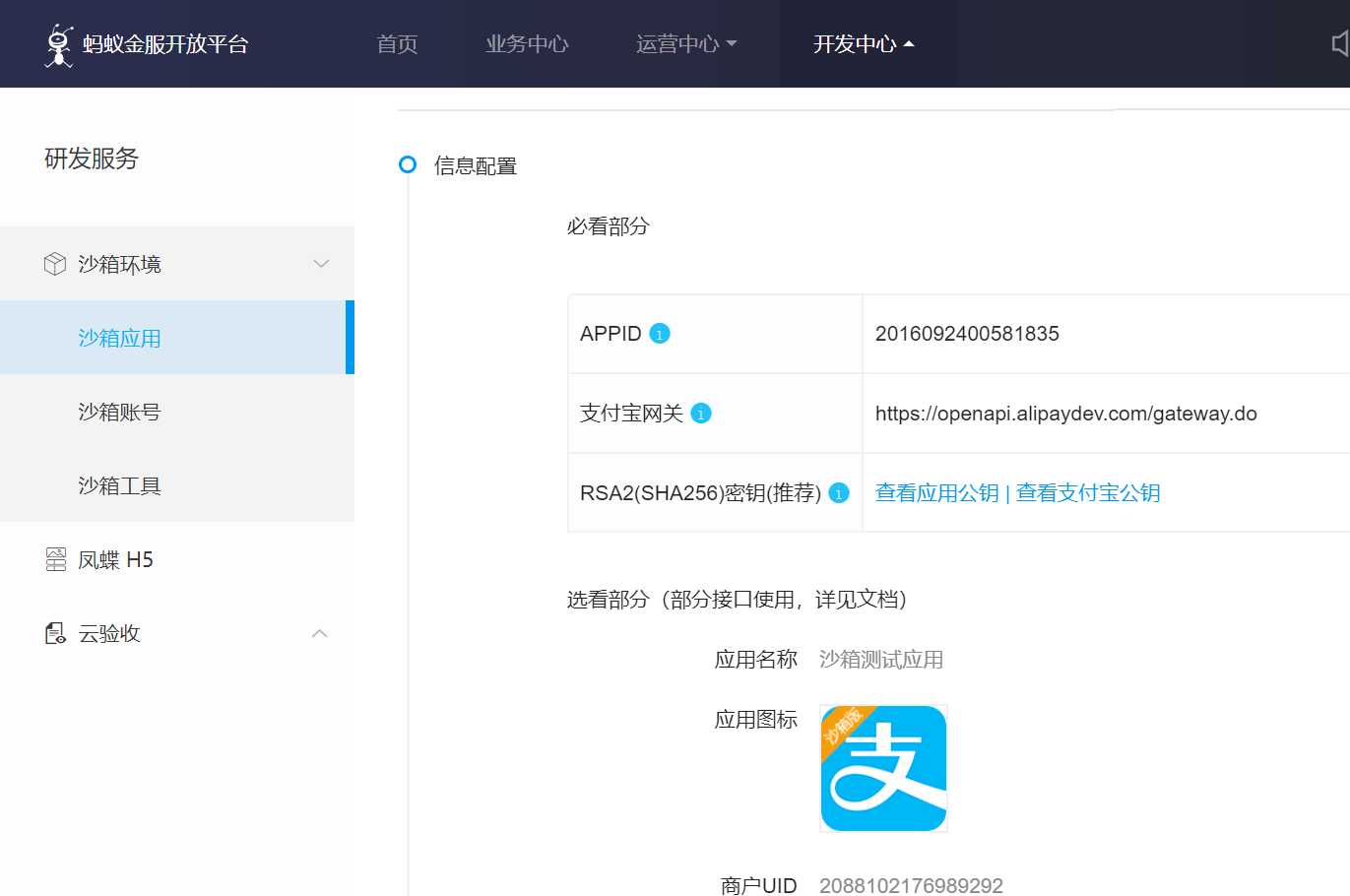Click the 查看支付宝公钥 link
The height and width of the screenshot is (896, 1350).
(x=1088, y=493)
